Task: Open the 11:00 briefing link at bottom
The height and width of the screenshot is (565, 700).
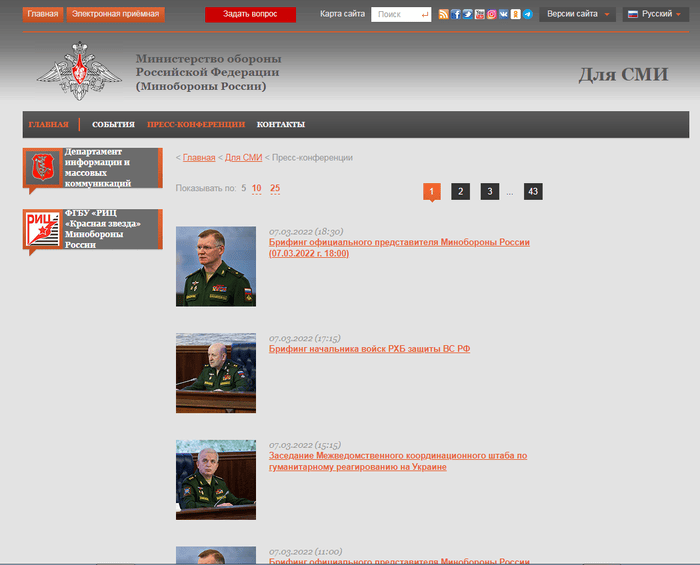Action: pyautogui.click(x=399, y=561)
